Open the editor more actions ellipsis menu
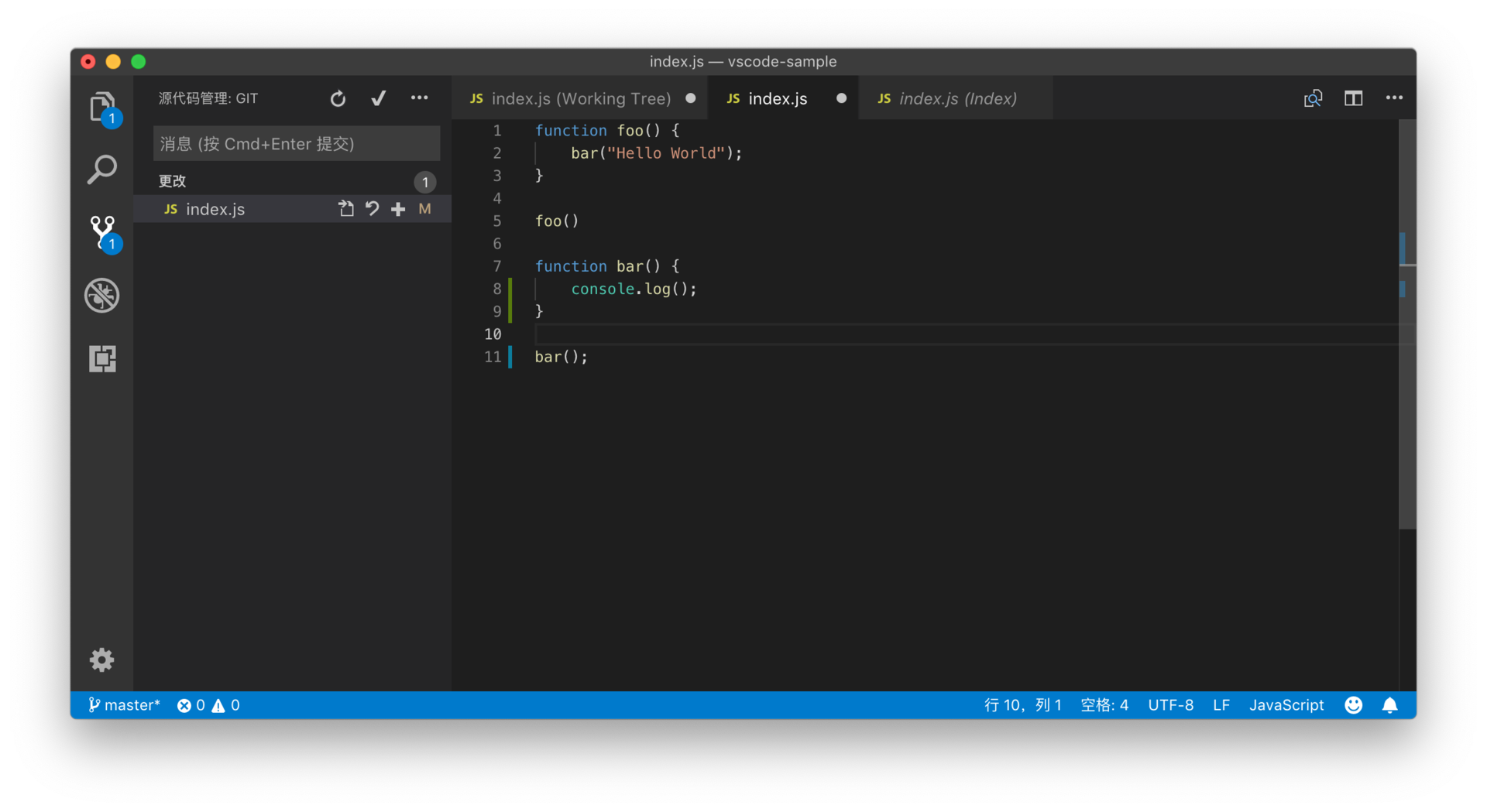The height and width of the screenshot is (812, 1487). point(1394,98)
